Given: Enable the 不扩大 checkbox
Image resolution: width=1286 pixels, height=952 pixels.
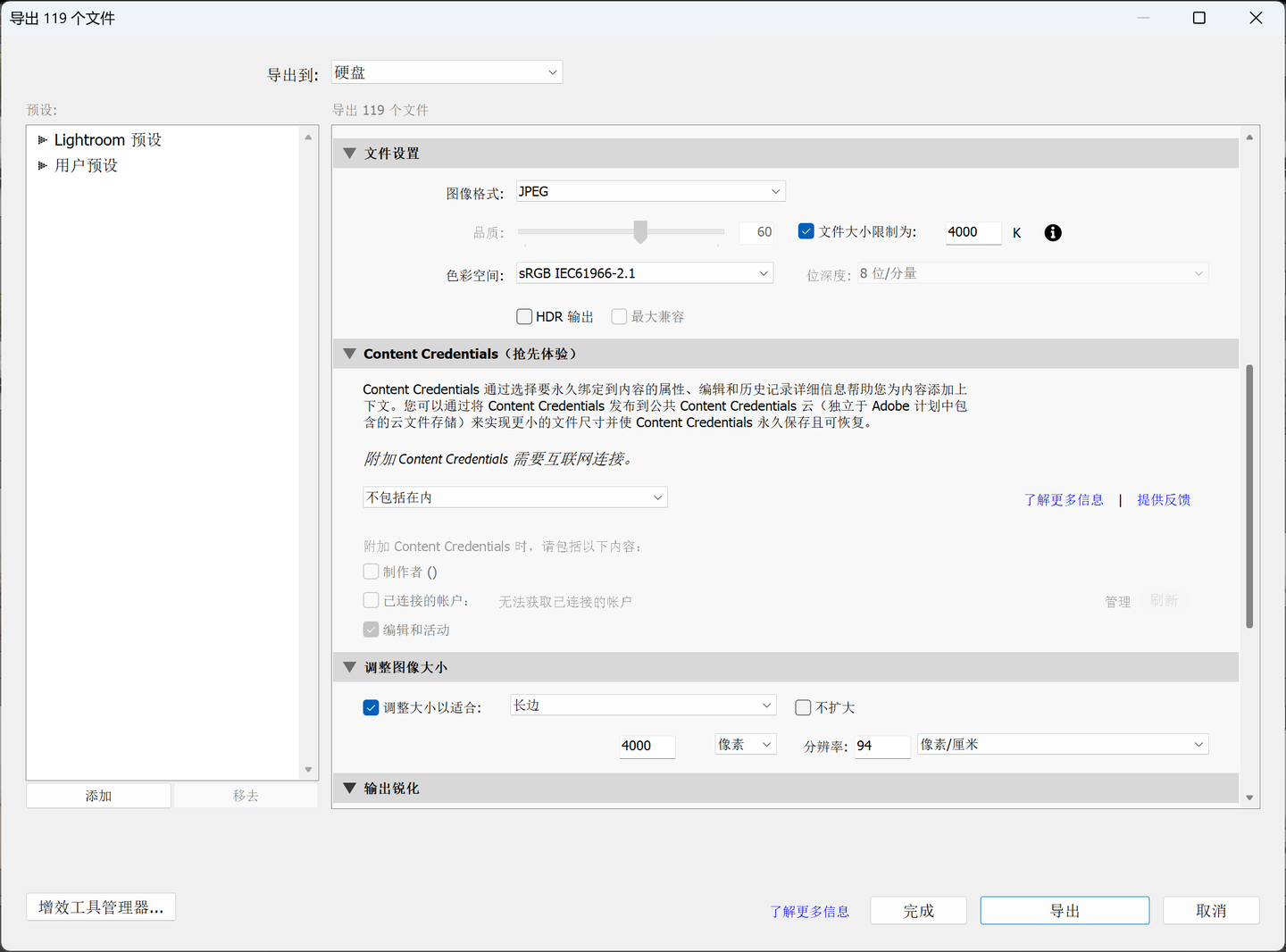Looking at the screenshot, I should tap(803, 707).
